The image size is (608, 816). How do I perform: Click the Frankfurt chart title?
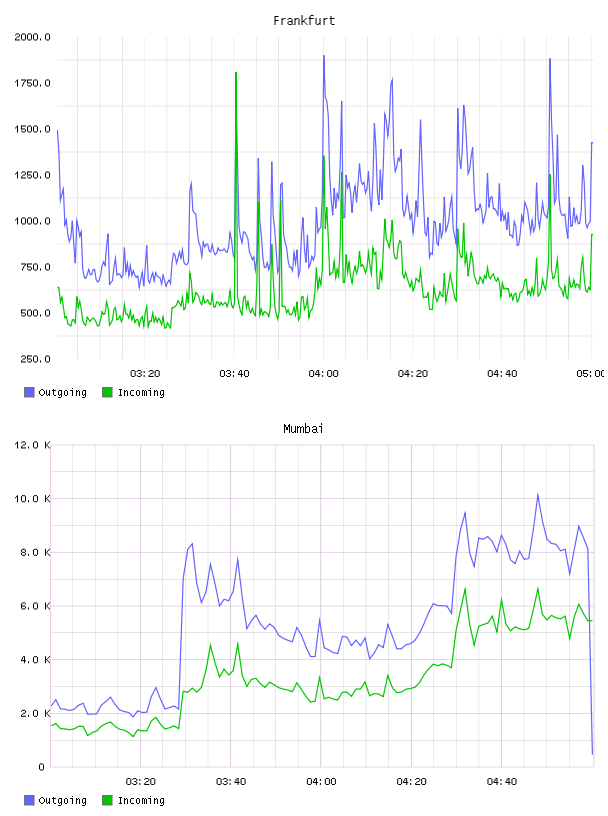pos(304,21)
